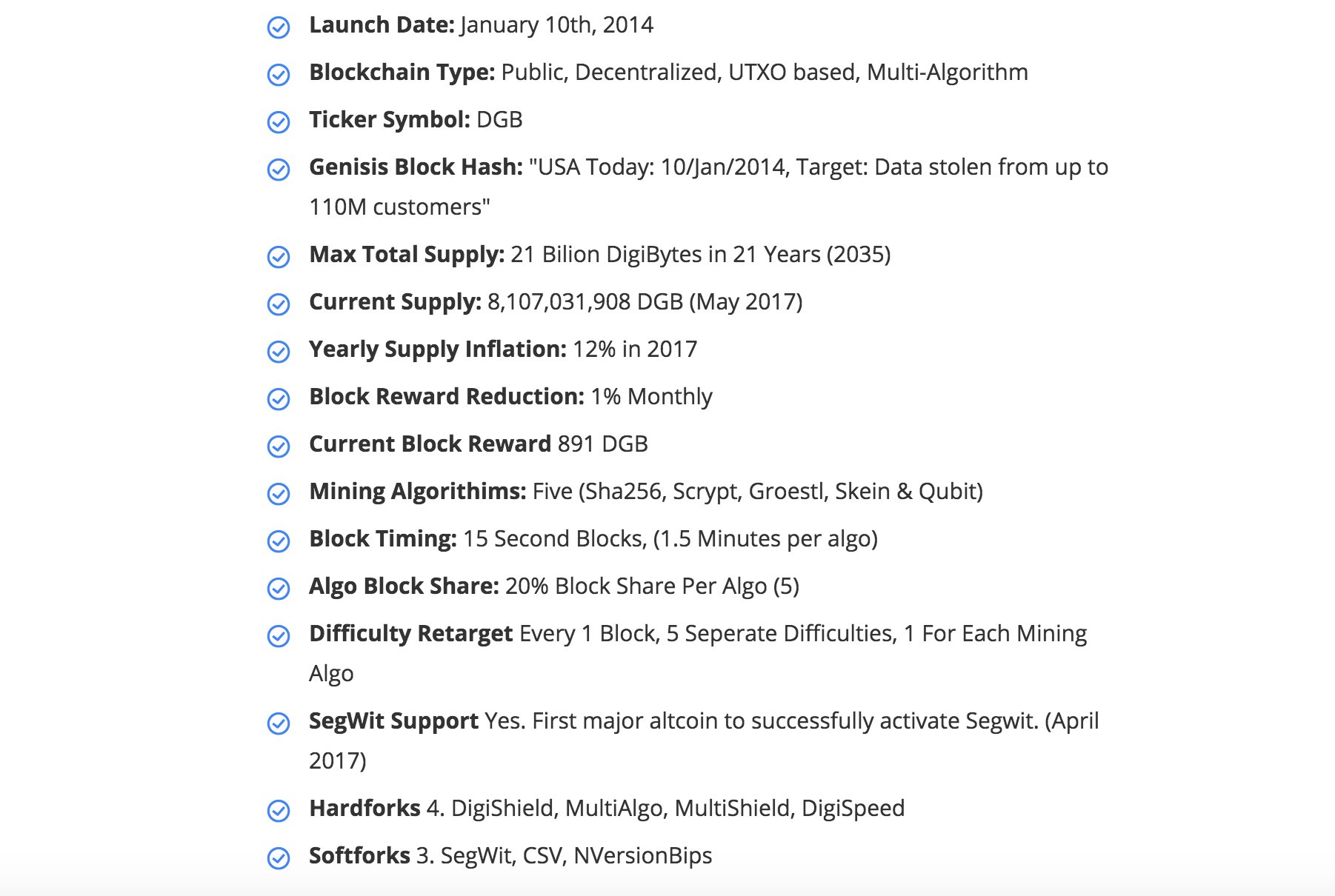The height and width of the screenshot is (896, 1335).
Task: Select the check icon by Mining Algorithims
Action: (279, 494)
